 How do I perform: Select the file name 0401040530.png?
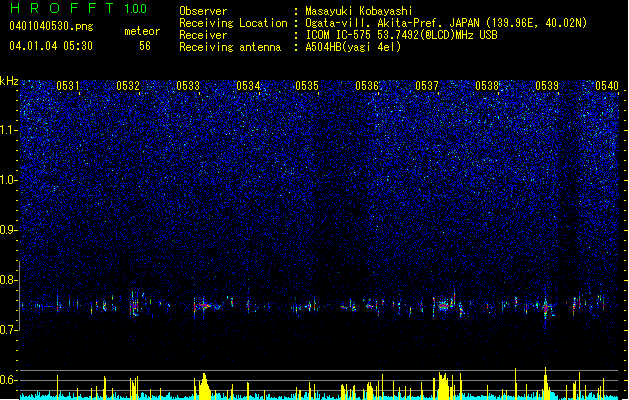pos(51,26)
